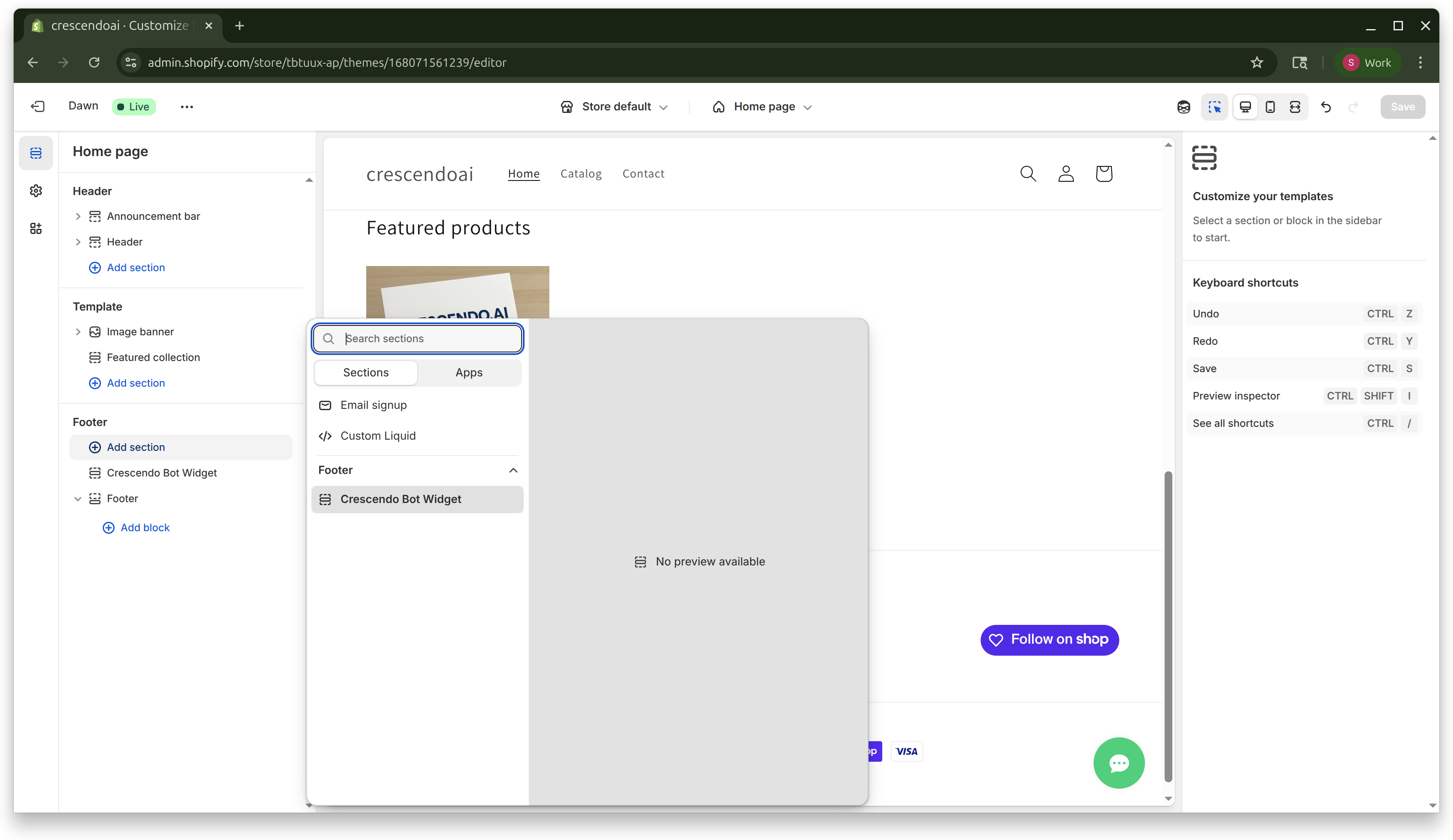1453x840 pixels.
Task: Select the Crescendo Bot Widget section
Action: (418, 499)
